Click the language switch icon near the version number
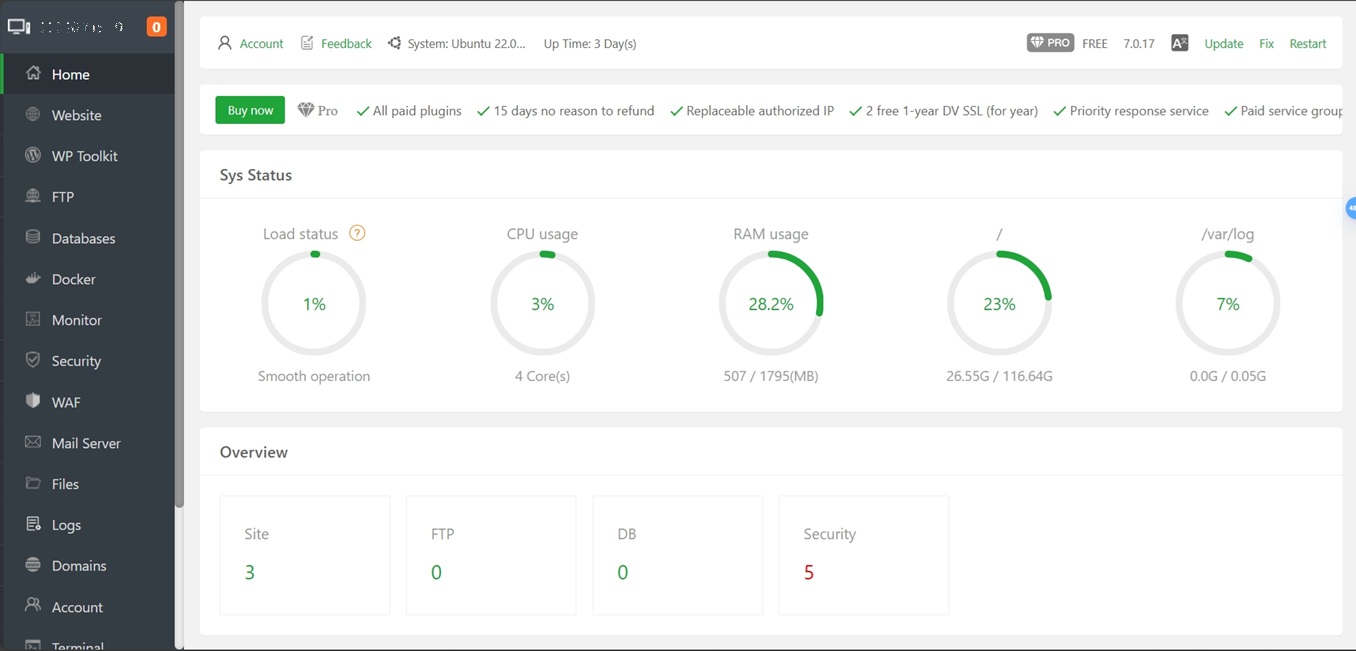 (1179, 43)
